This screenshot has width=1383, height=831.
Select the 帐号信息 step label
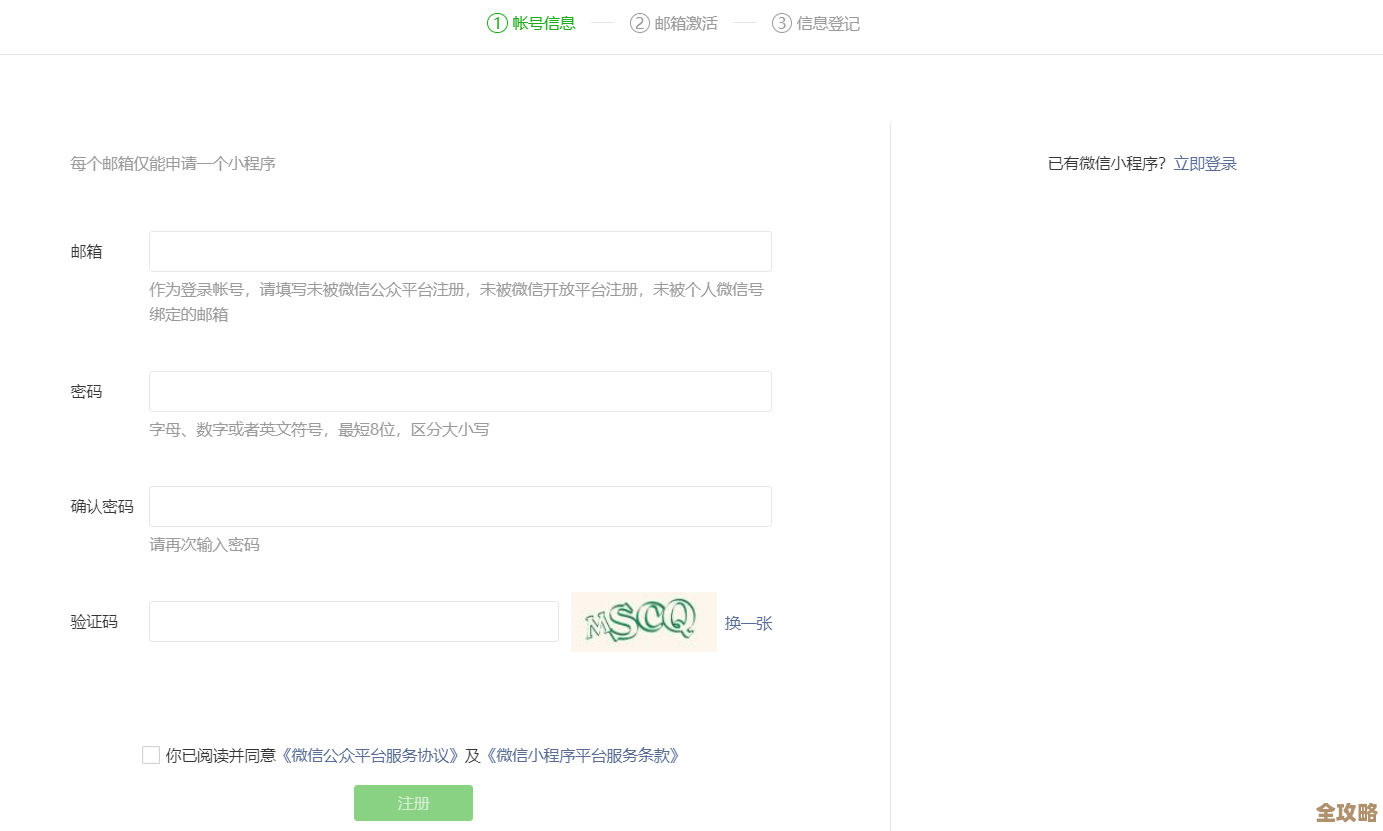click(543, 22)
